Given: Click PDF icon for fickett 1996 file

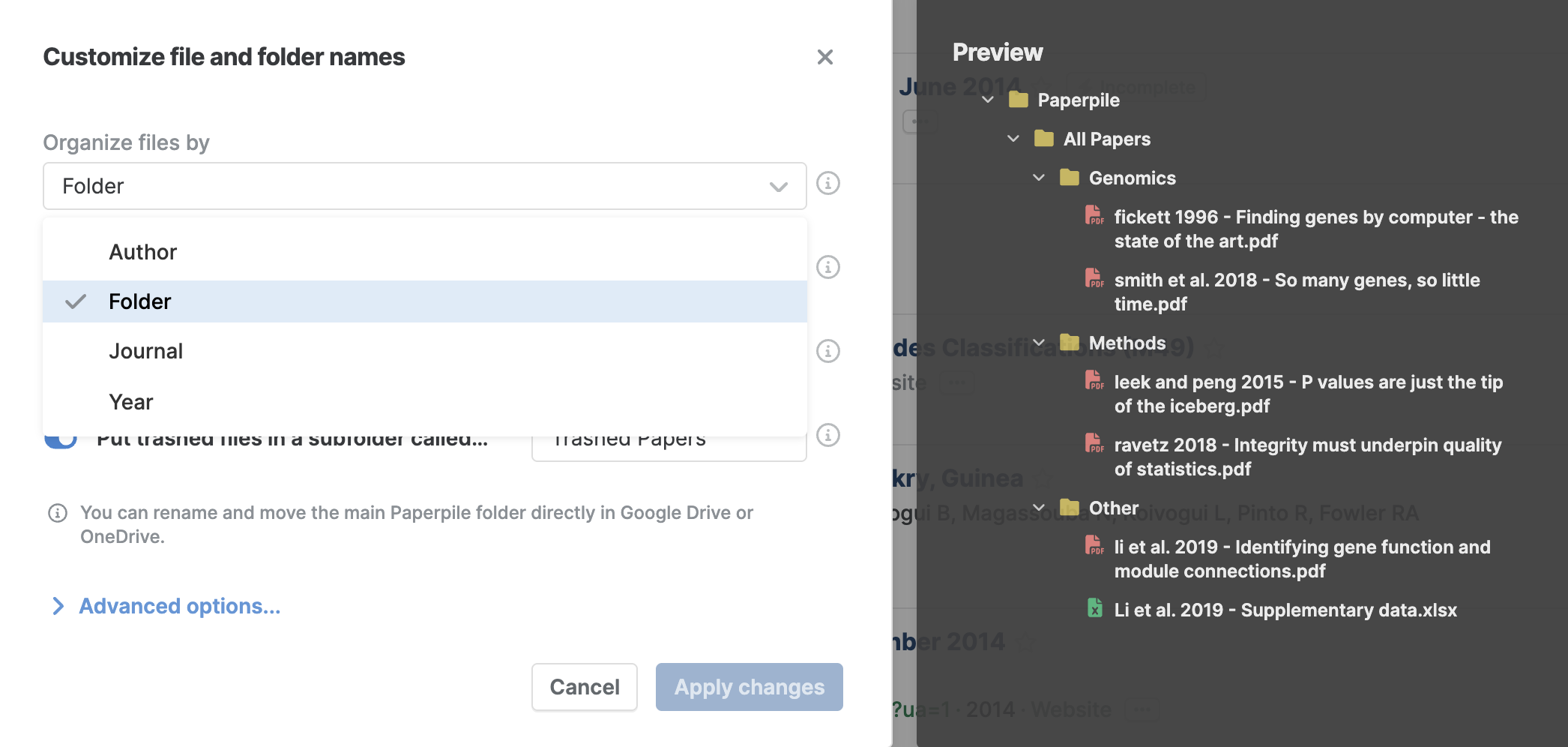Looking at the screenshot, I should click(x=1094, y=216).
